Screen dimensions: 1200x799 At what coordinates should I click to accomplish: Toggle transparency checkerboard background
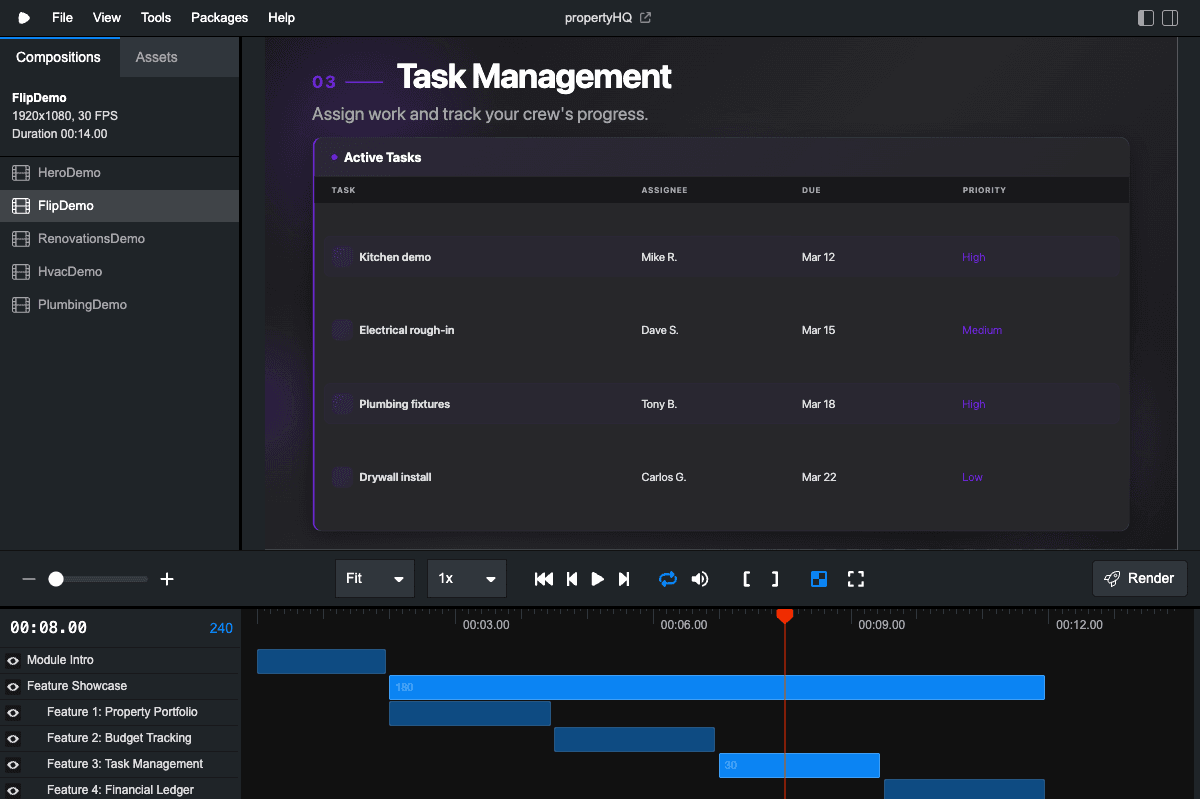pos(819,579)
